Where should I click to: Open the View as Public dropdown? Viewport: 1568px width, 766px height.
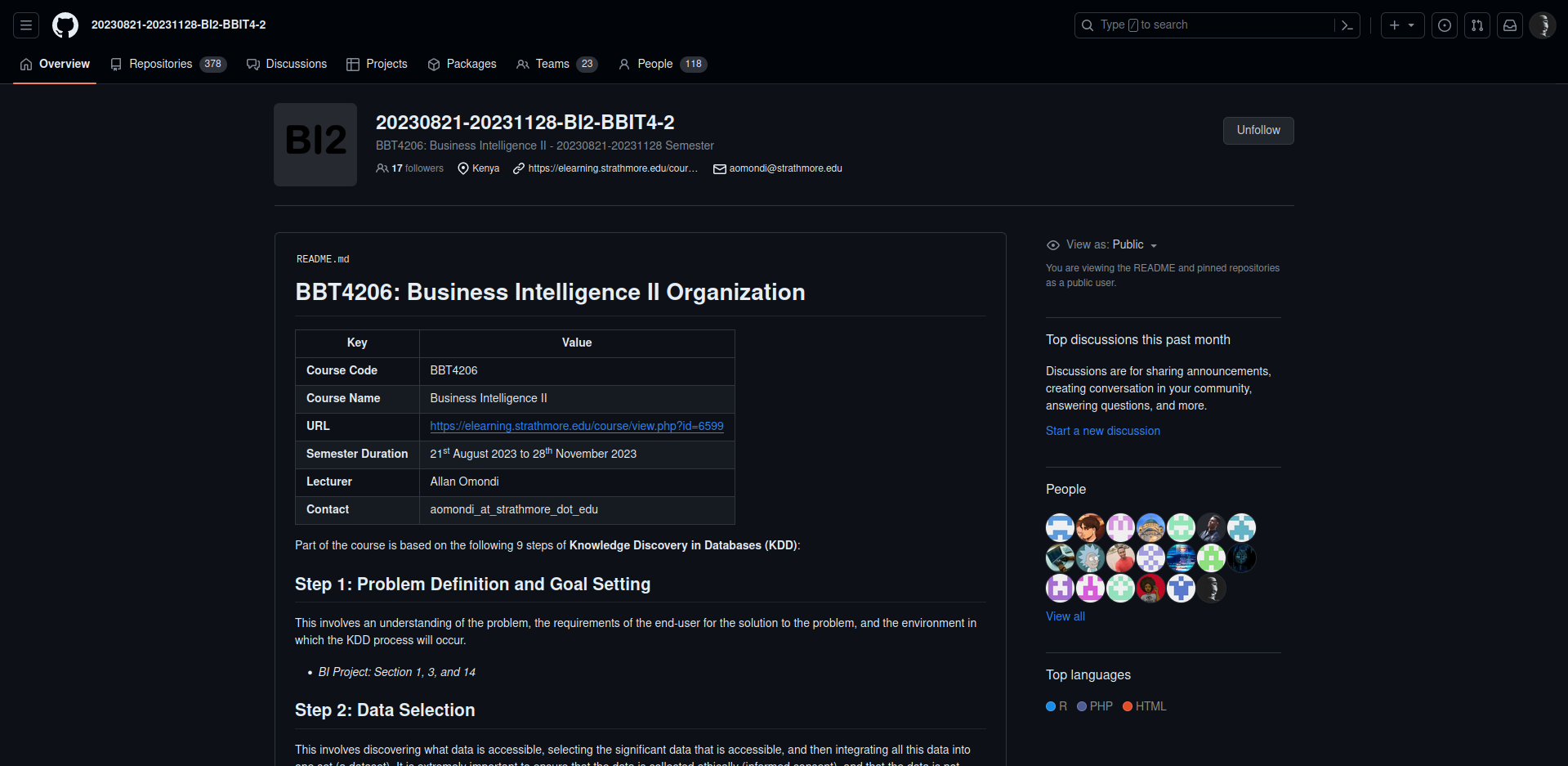pos(1111,244)
